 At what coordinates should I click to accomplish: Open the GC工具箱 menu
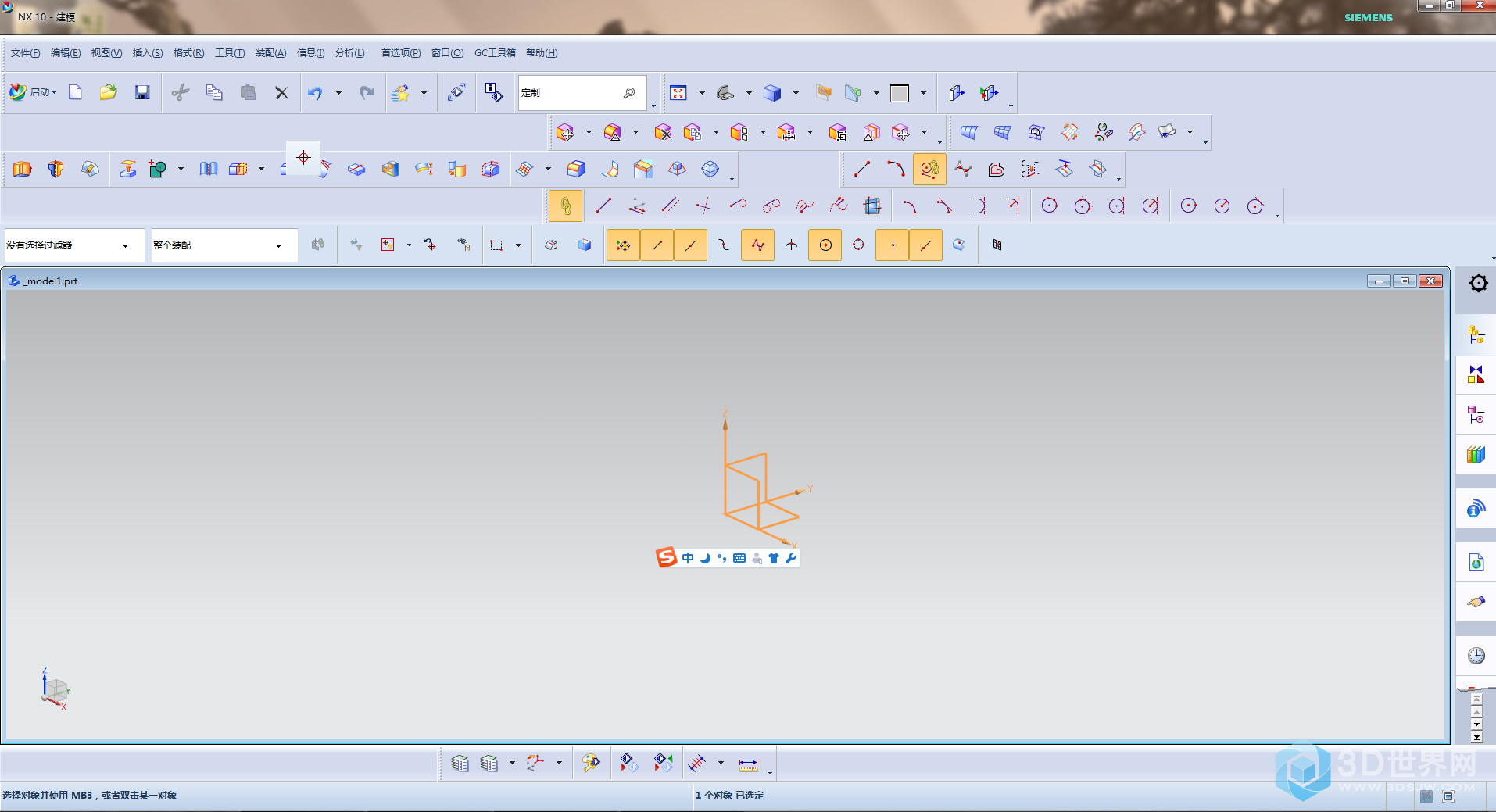point(495,53)
